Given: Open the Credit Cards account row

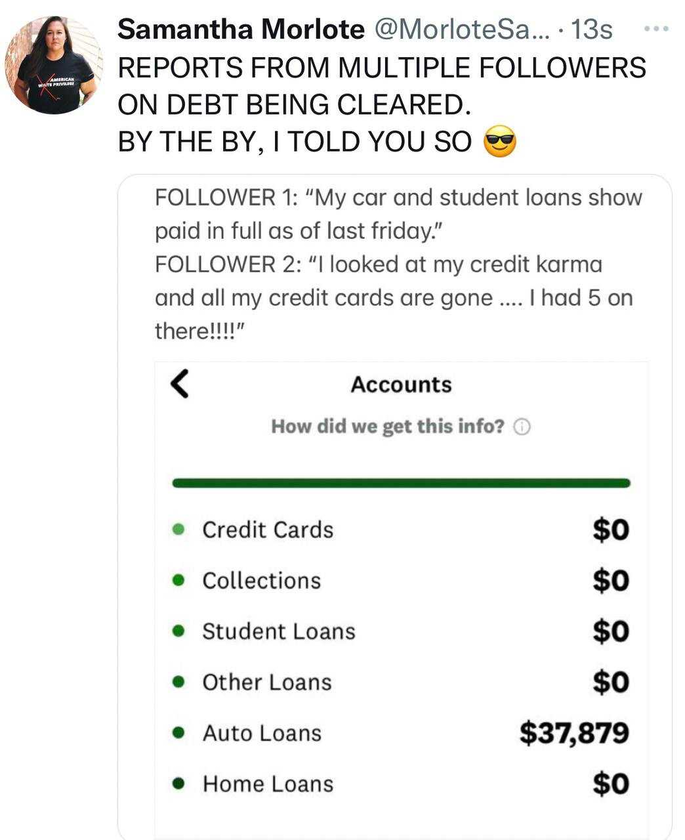Looking at the screenshot, I should [401, 530].
